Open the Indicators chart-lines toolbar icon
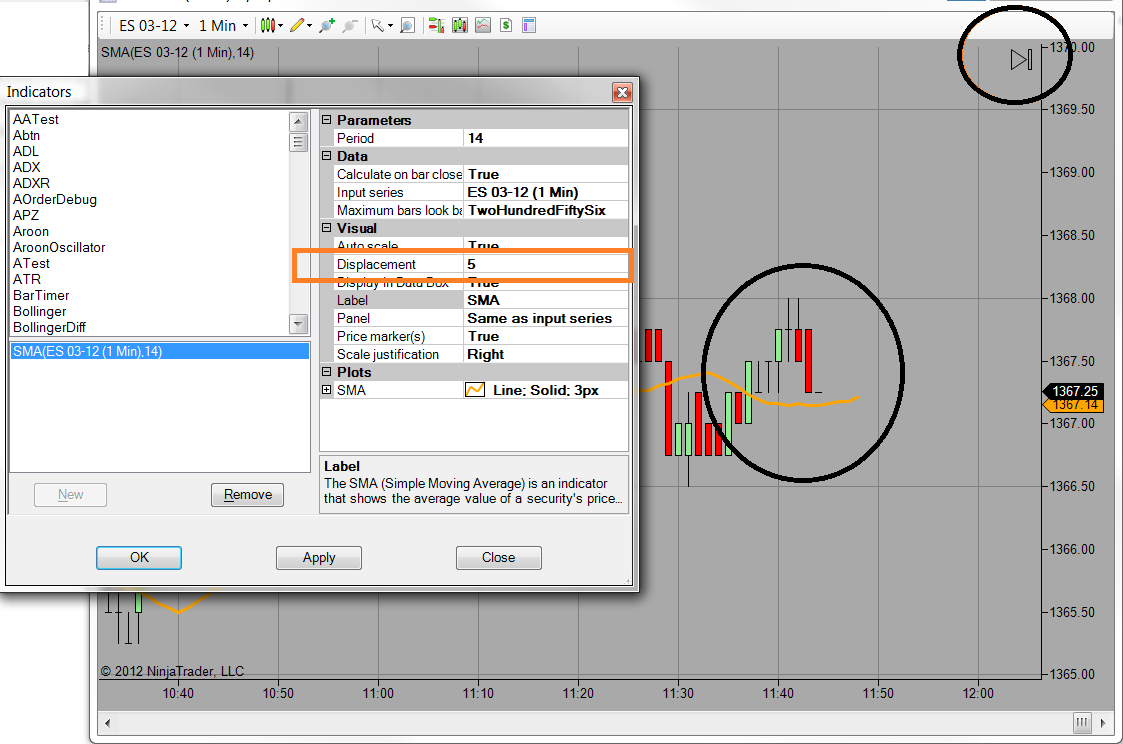Viewport: 1123px width, 744px height. 483,26
